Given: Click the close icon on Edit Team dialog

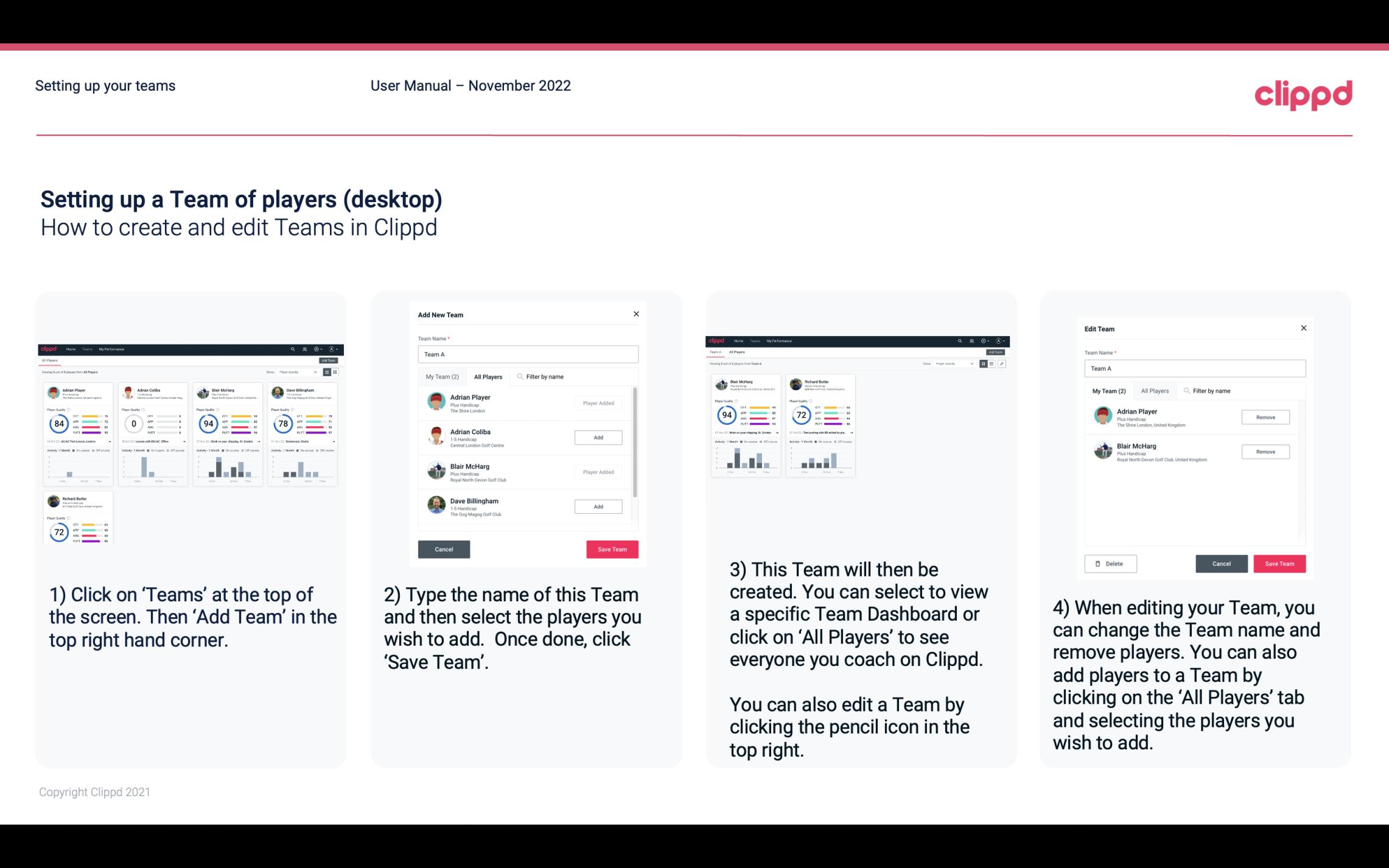Looking at the screenshot, I should [x=1304, y=327].
